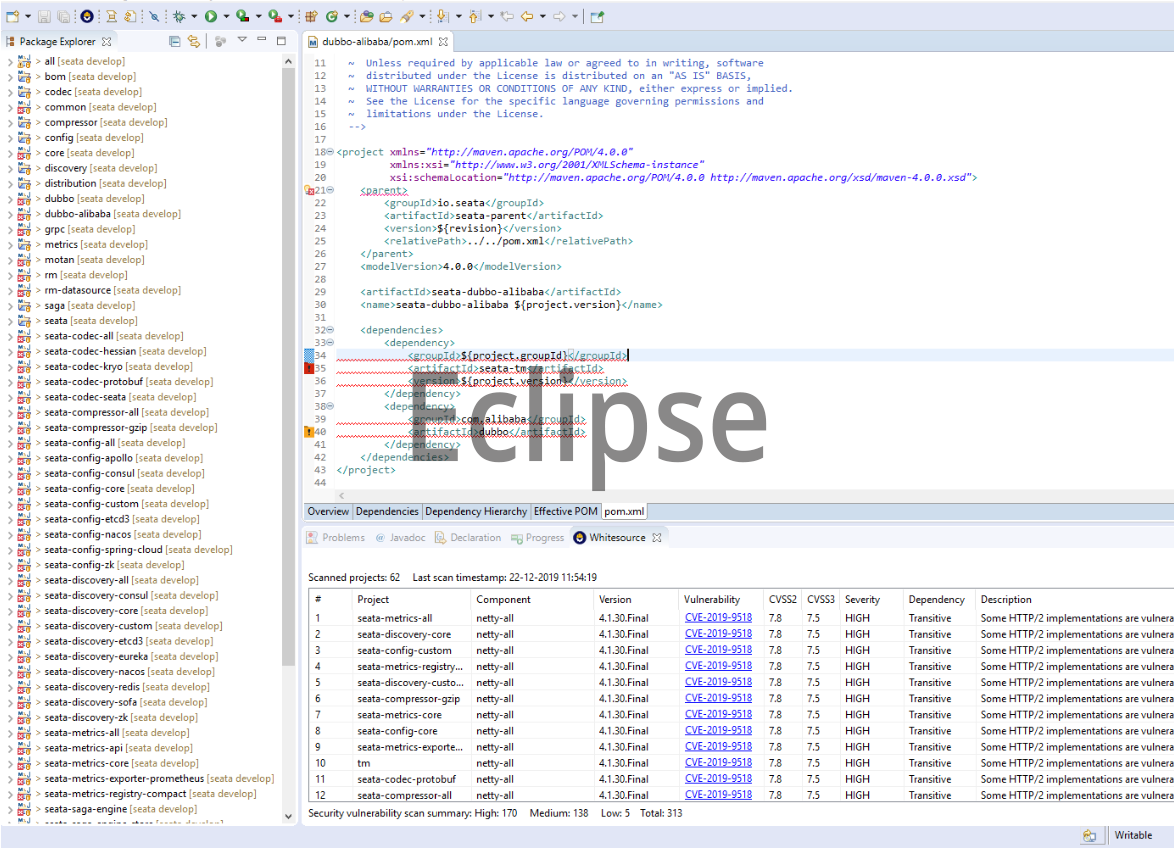Collapse the dependencies fold on line 32

330,330
